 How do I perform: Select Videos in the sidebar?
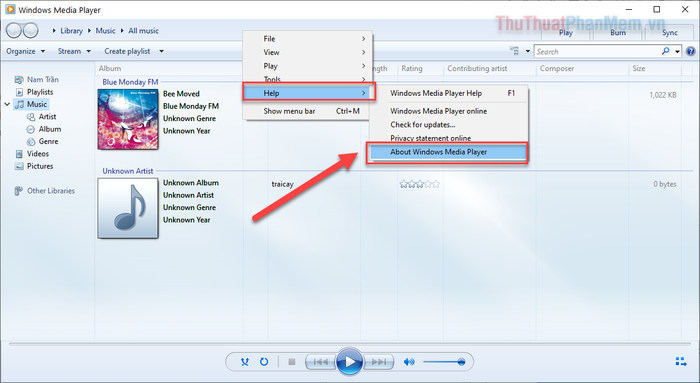click(x=32, y=154)
